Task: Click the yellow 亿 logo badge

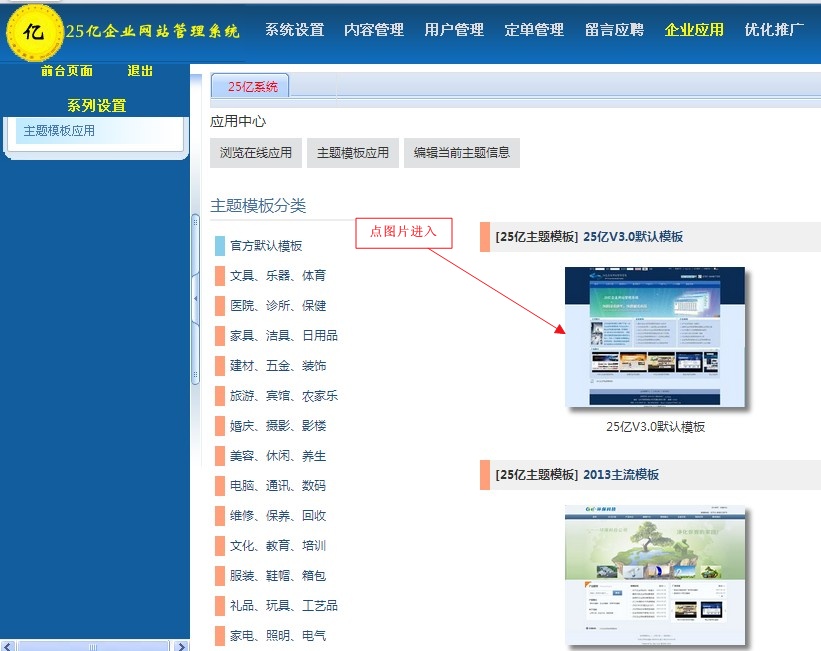Action: pyautogui.click(x=34, y=32)
